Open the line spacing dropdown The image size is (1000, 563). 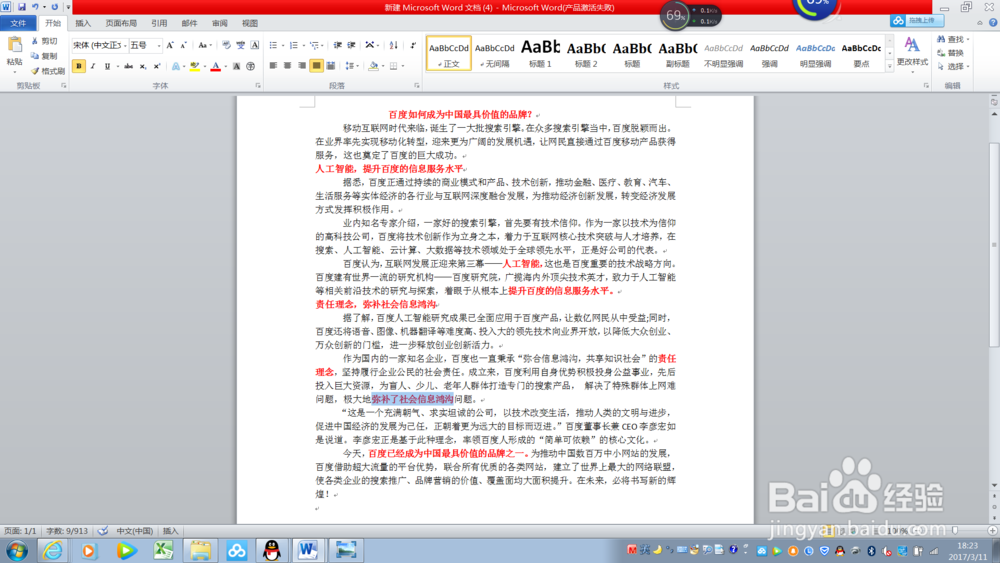[351, 66]
